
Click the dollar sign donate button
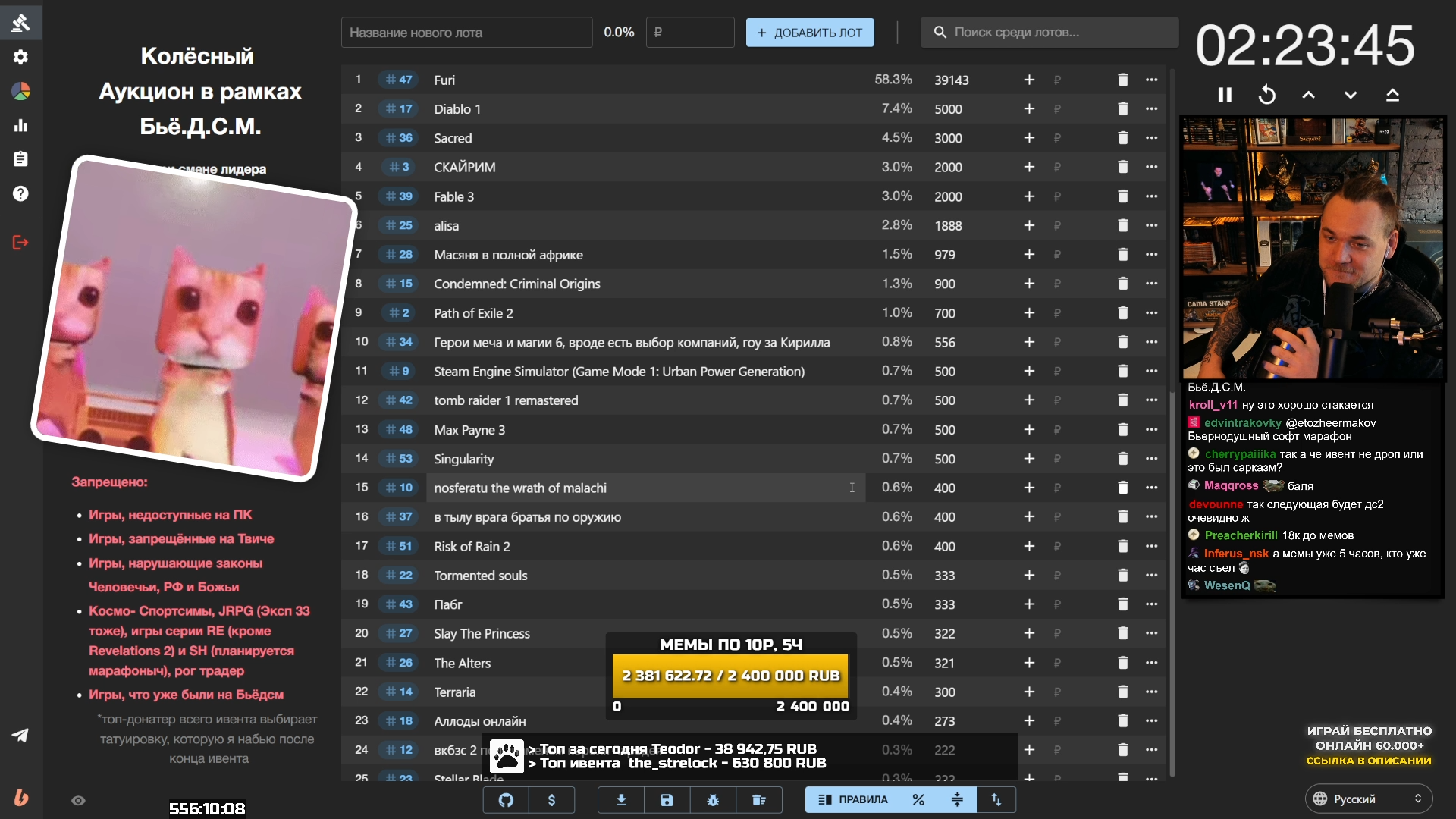(x=551, y=800)
